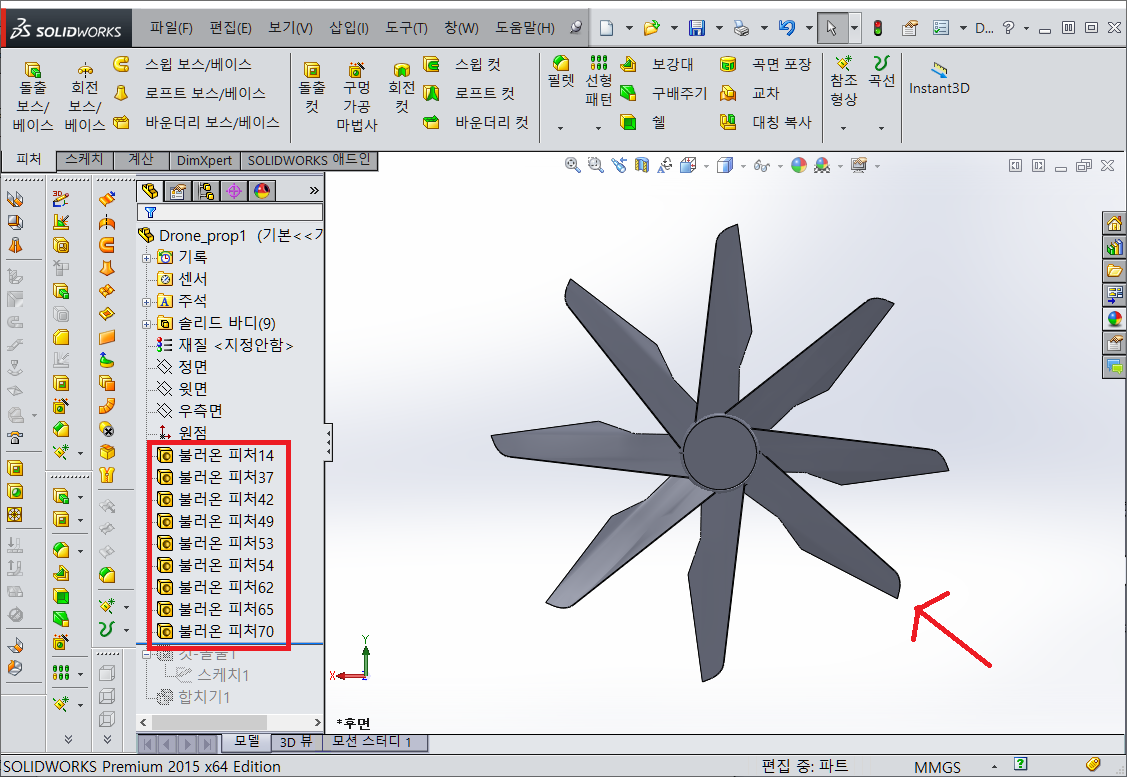
Task: Click the Open document folder icon
Action: pos(652,28)
